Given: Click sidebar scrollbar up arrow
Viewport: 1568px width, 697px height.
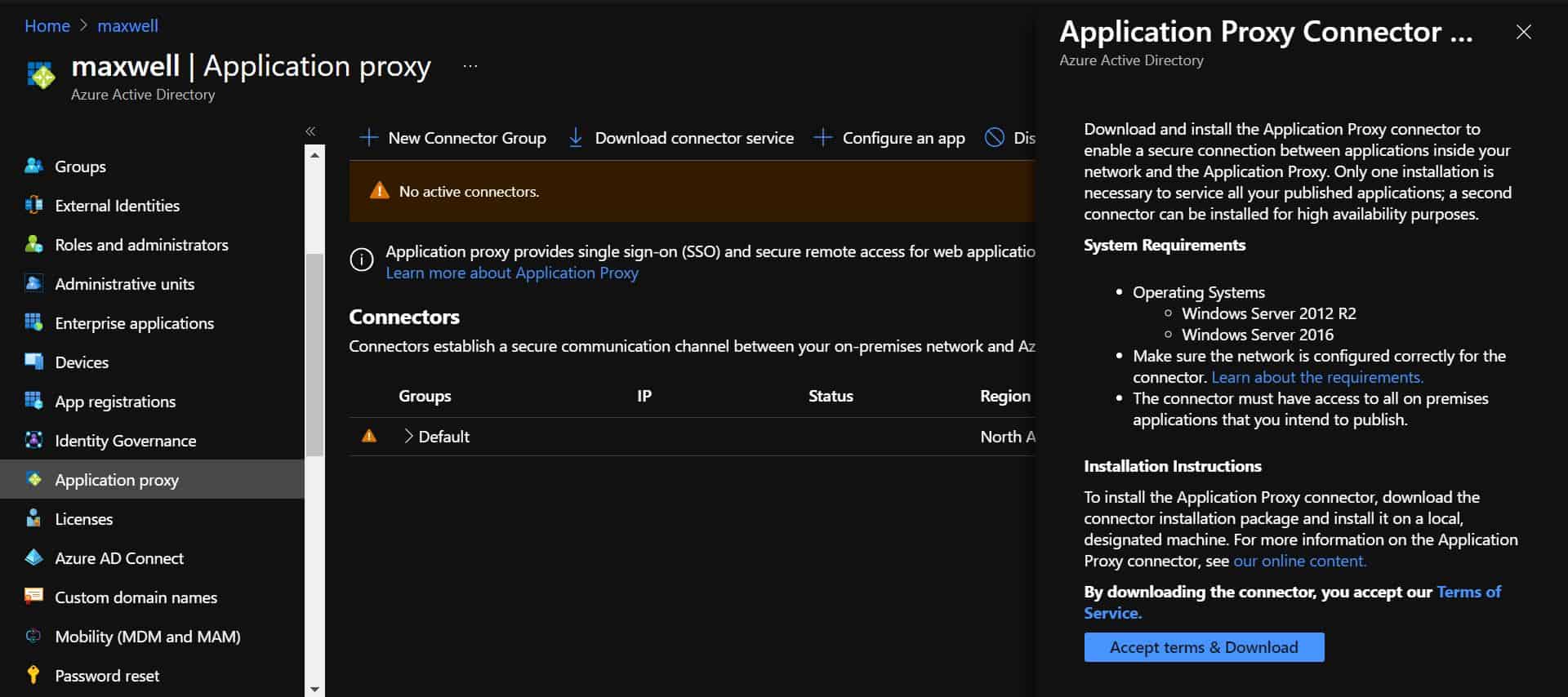Looking at the screenshot, I should click(x=314, y=154).
